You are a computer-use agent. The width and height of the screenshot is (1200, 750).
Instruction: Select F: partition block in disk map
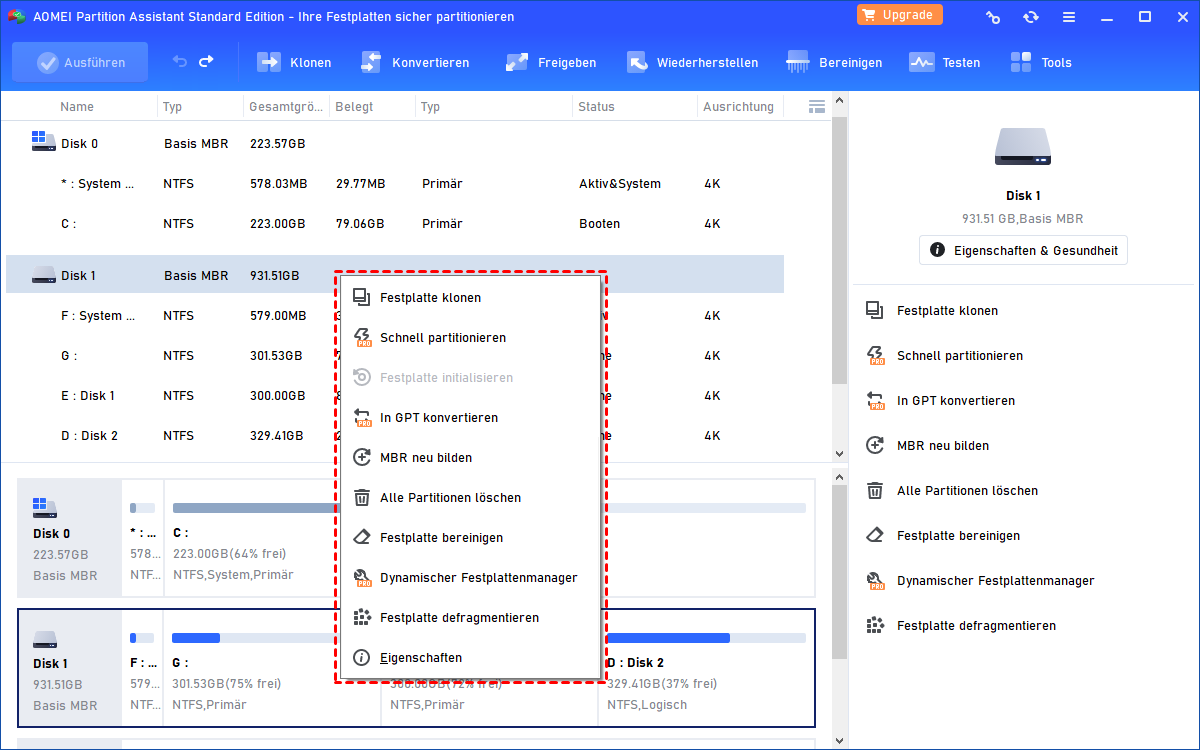pos(143,667)
